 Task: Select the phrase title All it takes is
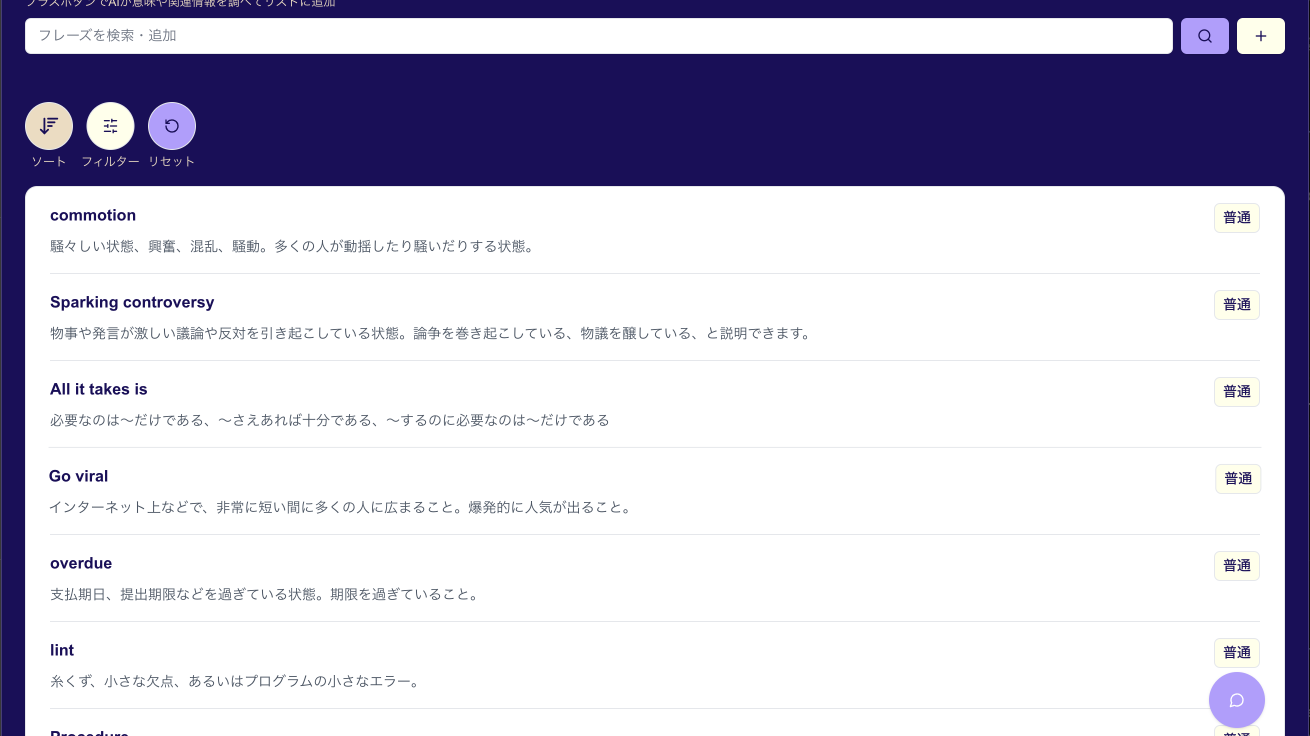99,389
